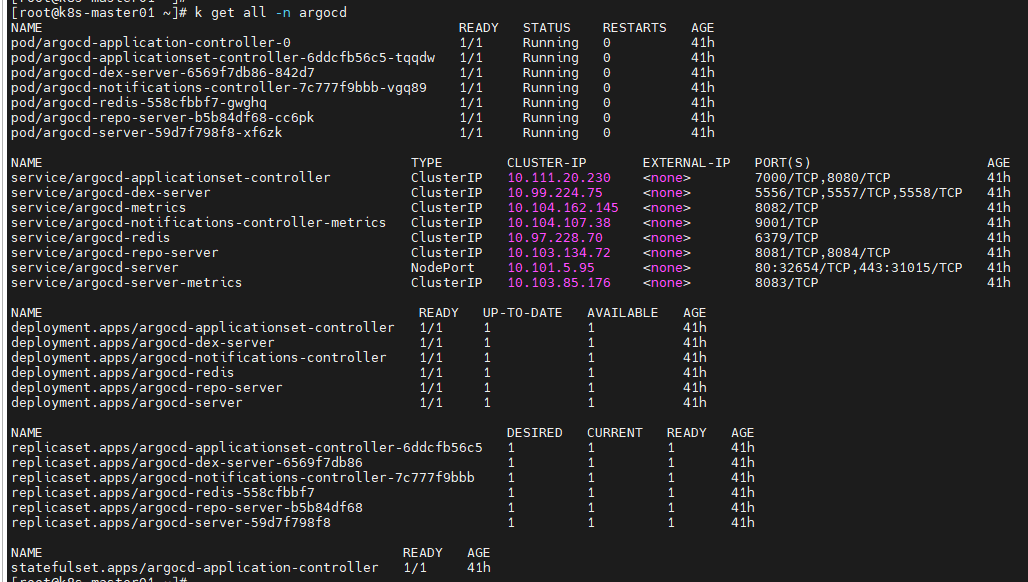
Task: Select pod/argocd-dex-server-6569f7db86-842d7
Action: (163, 73)
